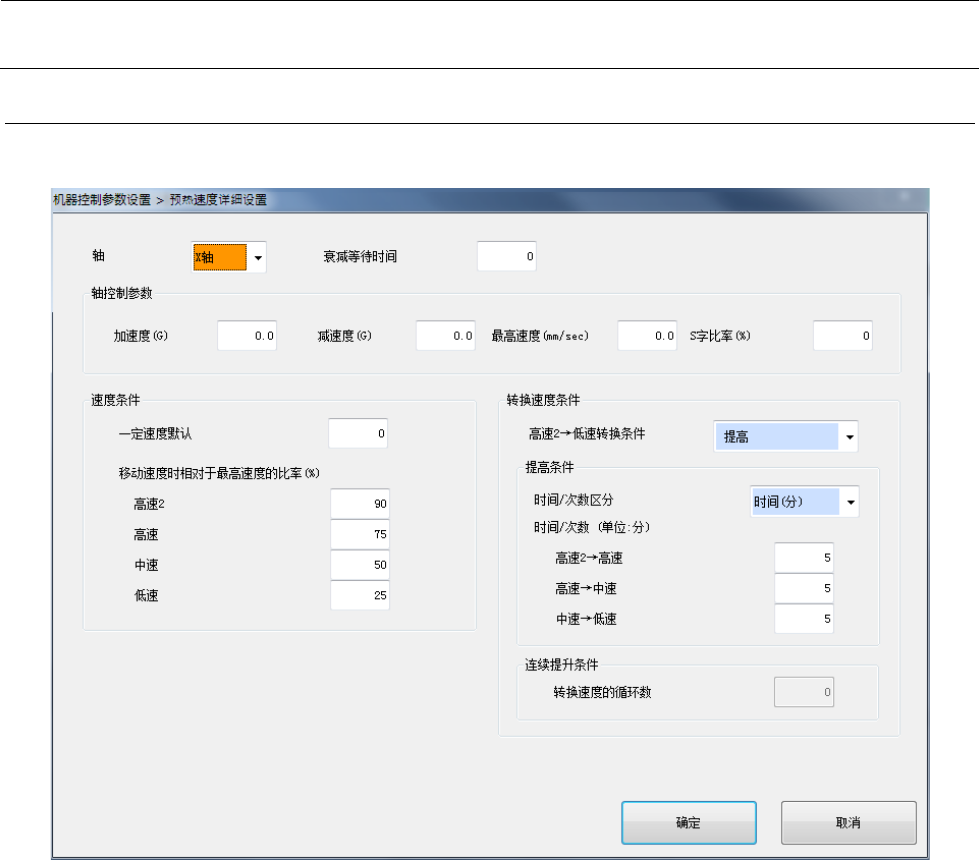Click the 轴控制参数 group label
Screen dimensions: 979x860
[x=122, y=293]
